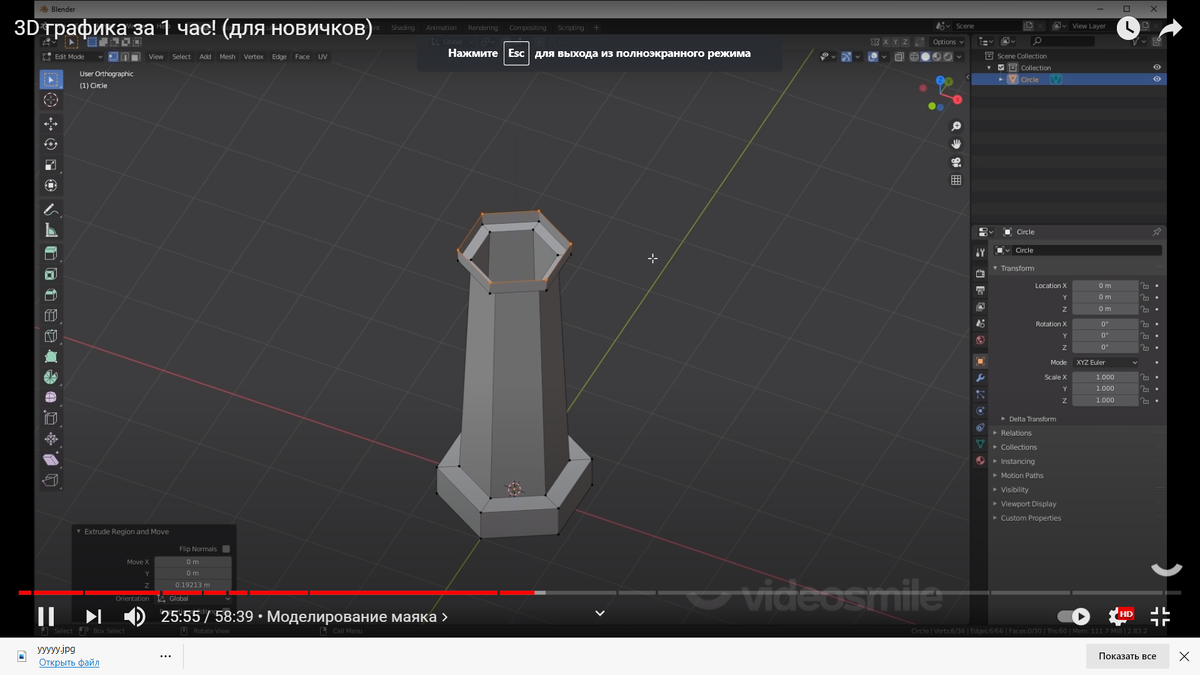
Task: Open the Orientation Global dropdown
Action: click(x=193, y=598)
